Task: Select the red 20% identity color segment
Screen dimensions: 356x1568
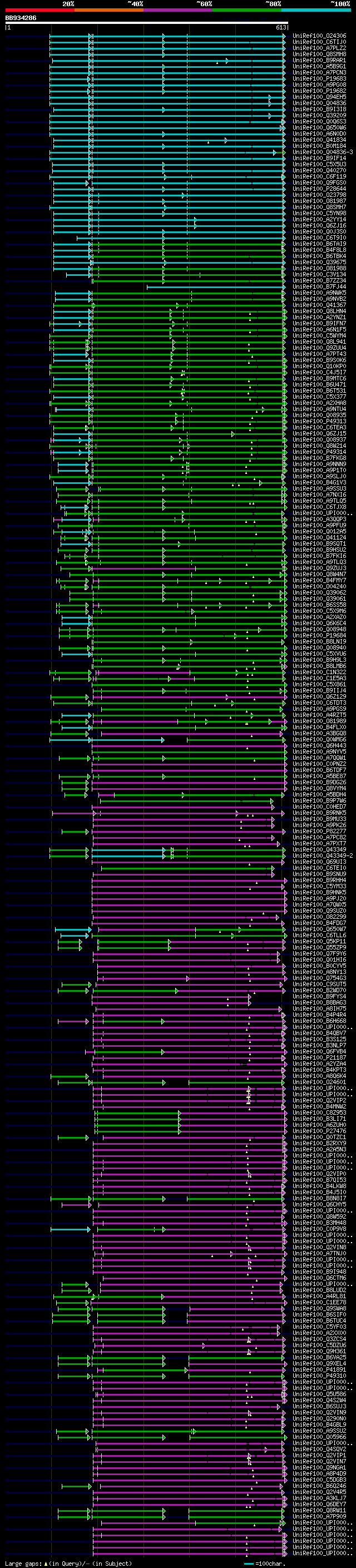Action: 39,10
